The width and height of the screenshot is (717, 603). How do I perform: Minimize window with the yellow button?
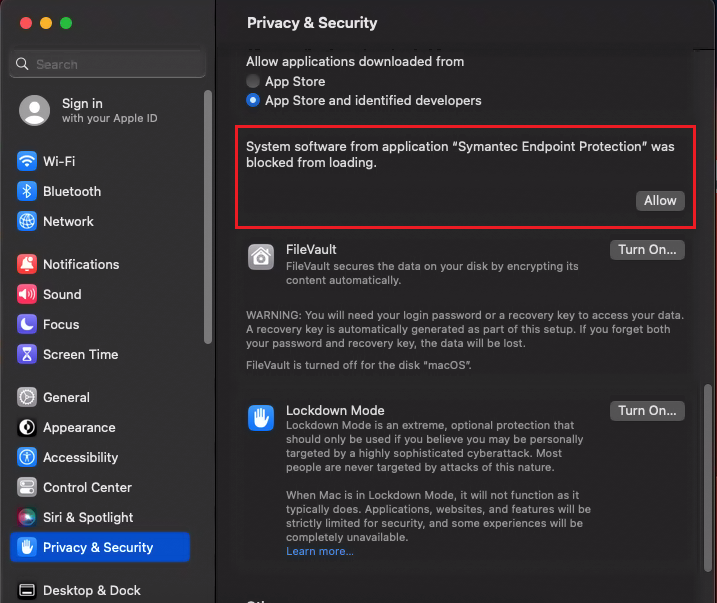click(x=46, y=23)
